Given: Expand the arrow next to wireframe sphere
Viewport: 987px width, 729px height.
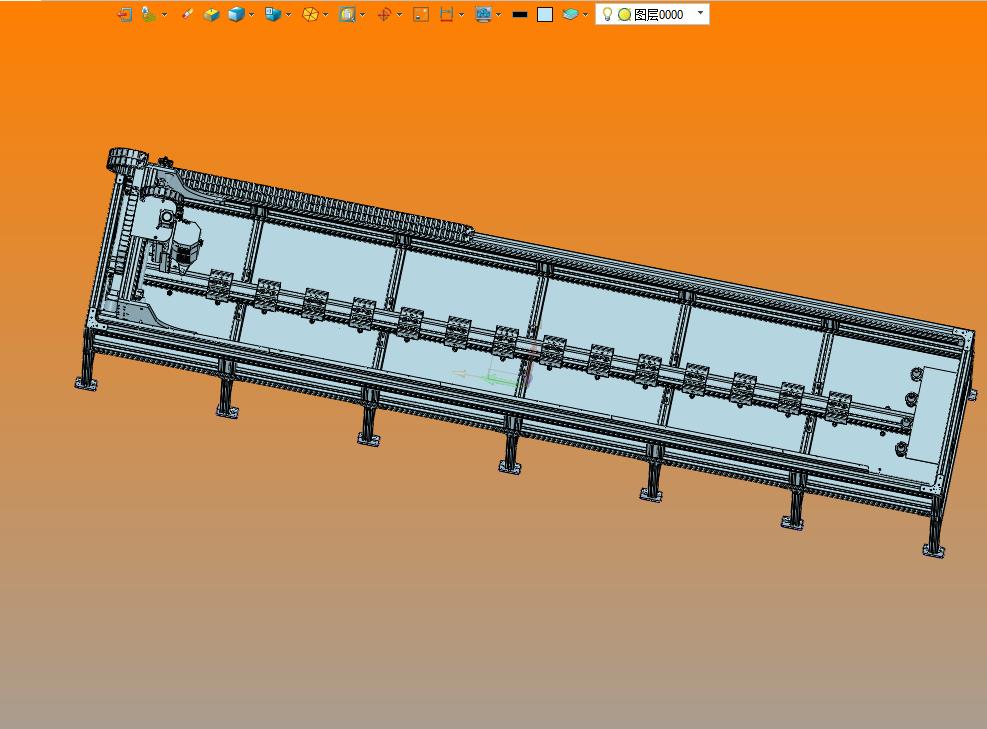Looking at the screenshot, I should click(326, 14).
